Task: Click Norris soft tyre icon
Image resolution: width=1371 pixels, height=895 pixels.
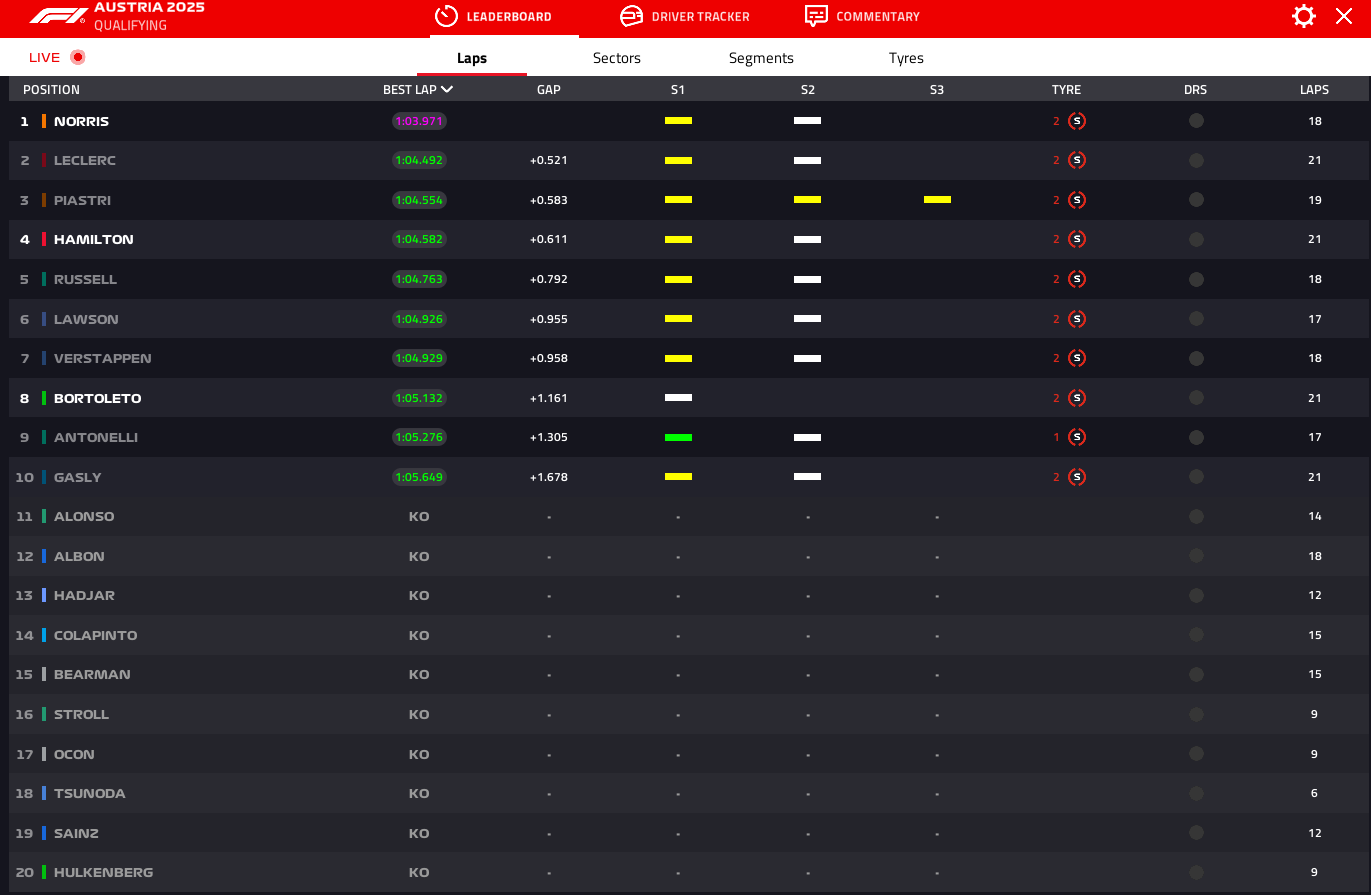Action: click(x=1077, y=121)
